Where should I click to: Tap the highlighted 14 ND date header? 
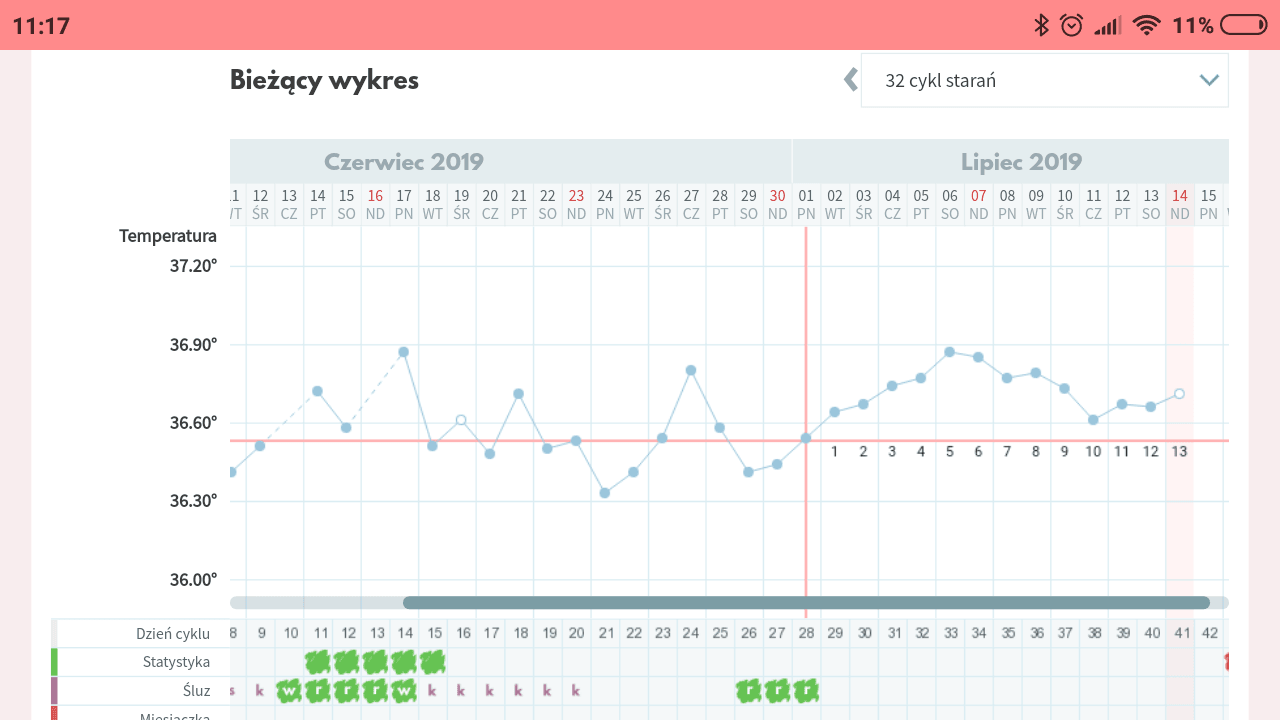[x=1180, y=204]
